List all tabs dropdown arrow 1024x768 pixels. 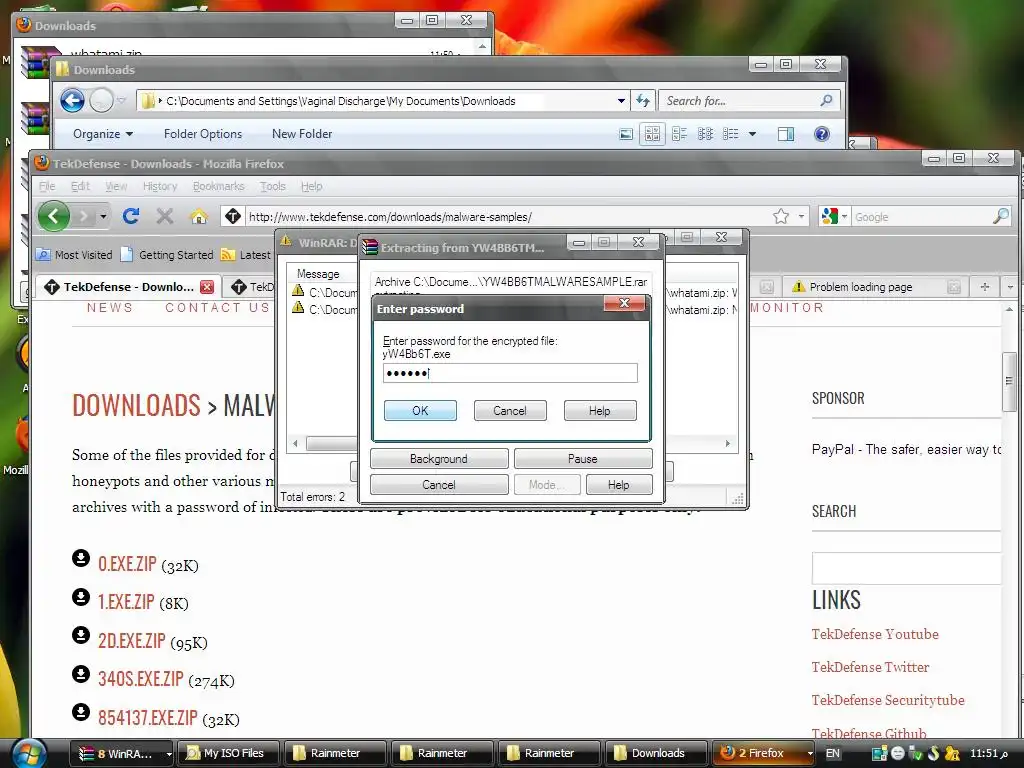(1010, 287)
